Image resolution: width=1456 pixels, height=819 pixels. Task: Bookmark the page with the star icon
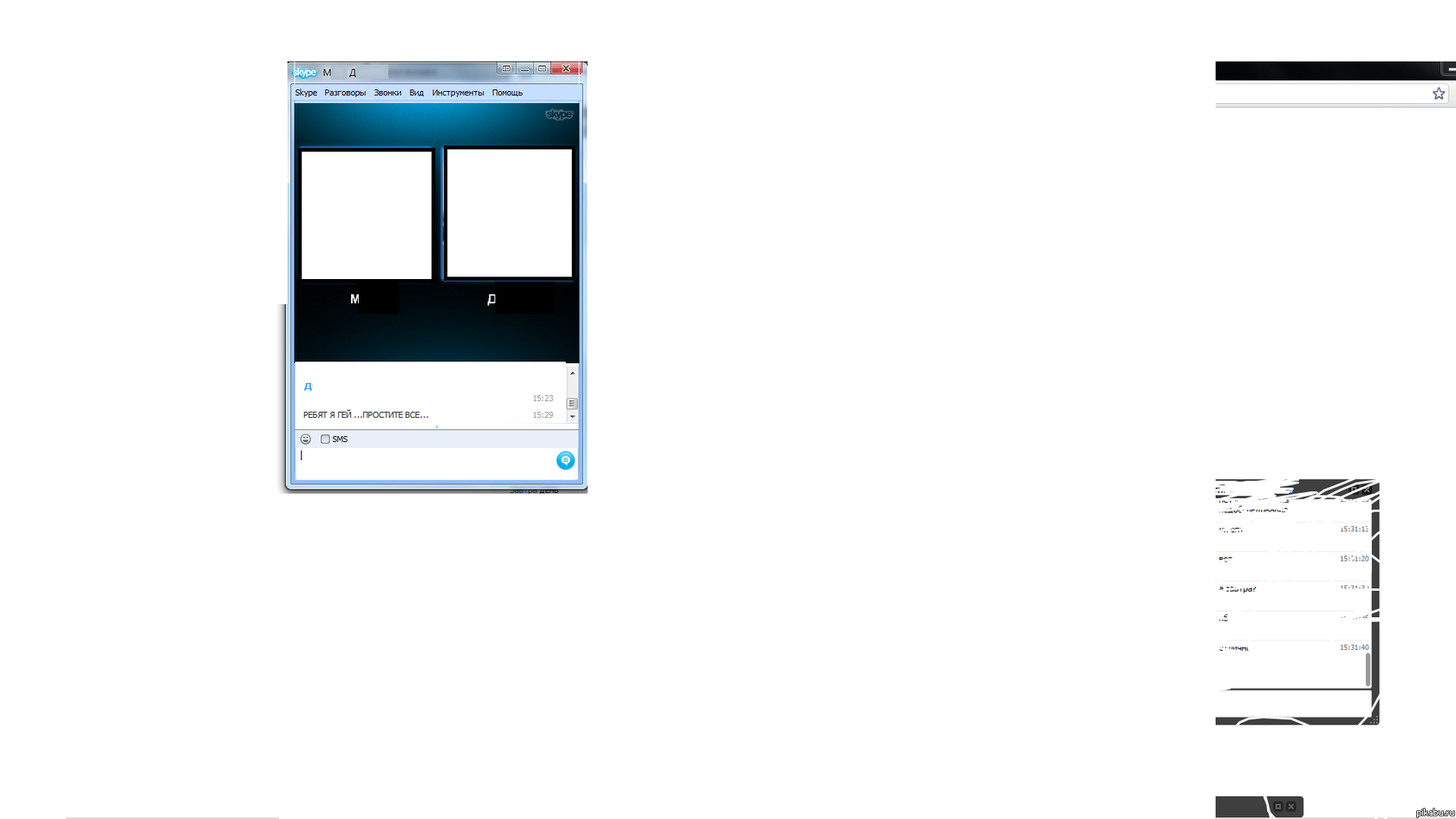tap(1439, 94)
